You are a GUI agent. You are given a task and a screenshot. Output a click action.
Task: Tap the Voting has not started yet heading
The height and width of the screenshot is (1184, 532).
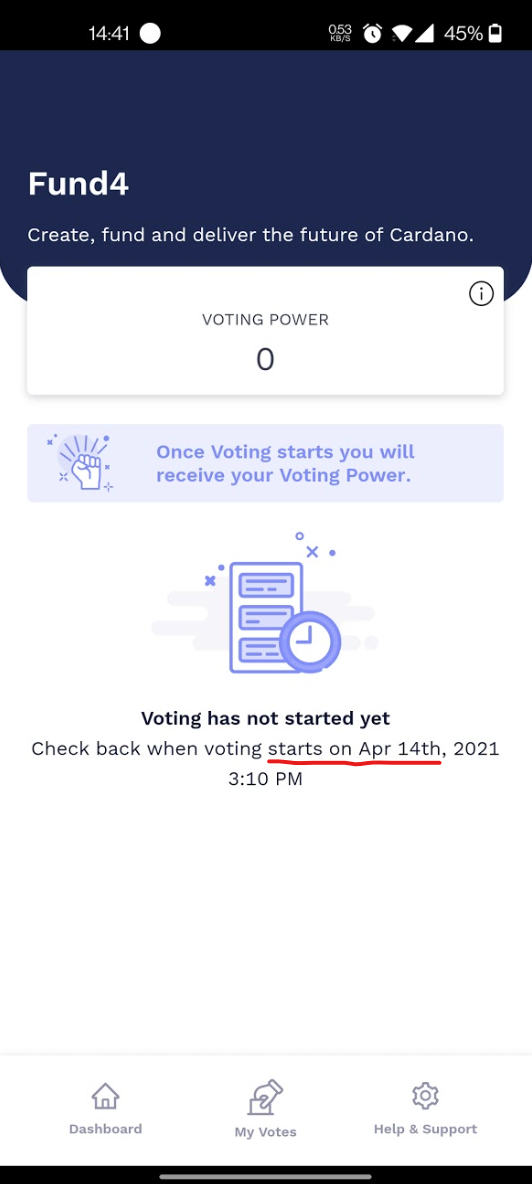(266, 718)
